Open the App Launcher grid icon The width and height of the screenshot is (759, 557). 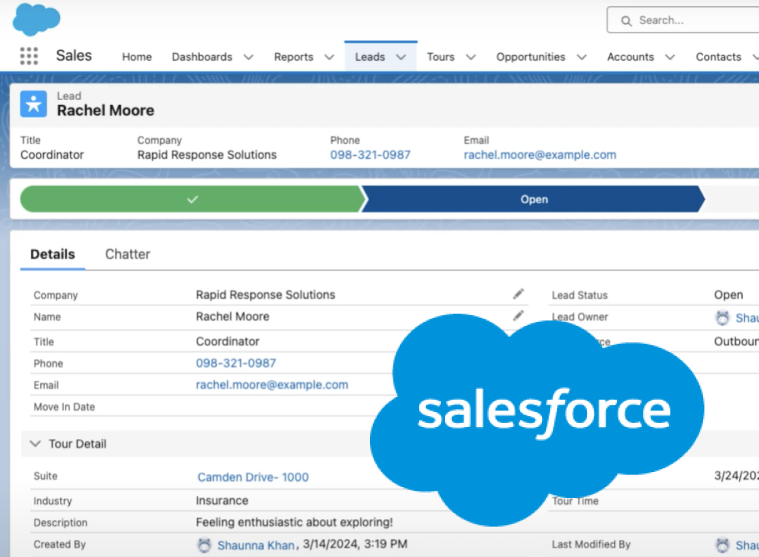(29, 56)
